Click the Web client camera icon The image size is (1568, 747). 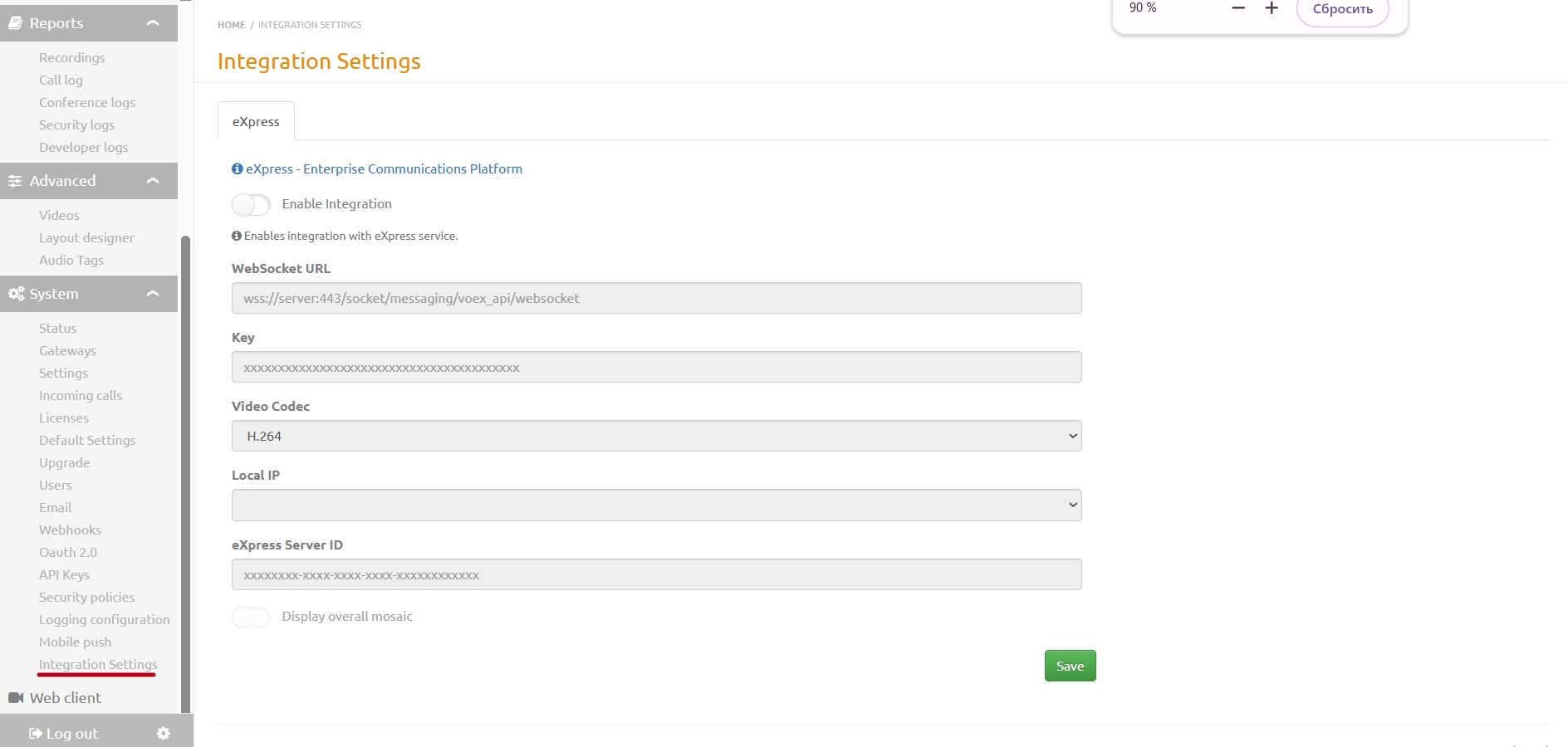(x=16, y=698)
